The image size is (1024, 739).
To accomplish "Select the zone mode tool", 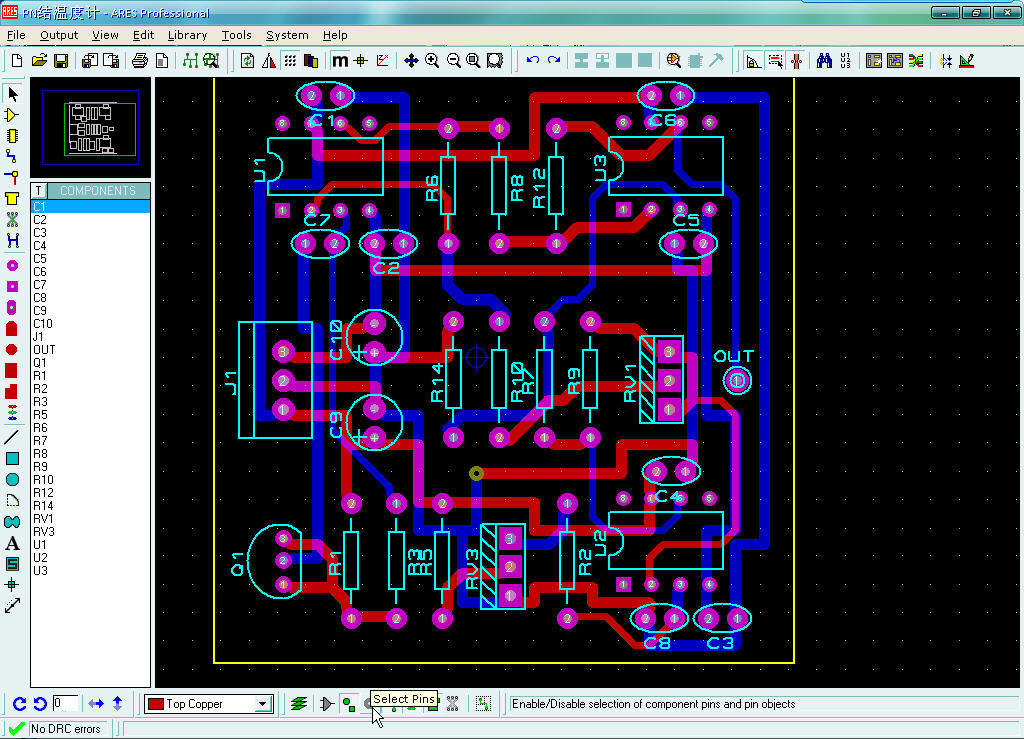I will [12, 198].
